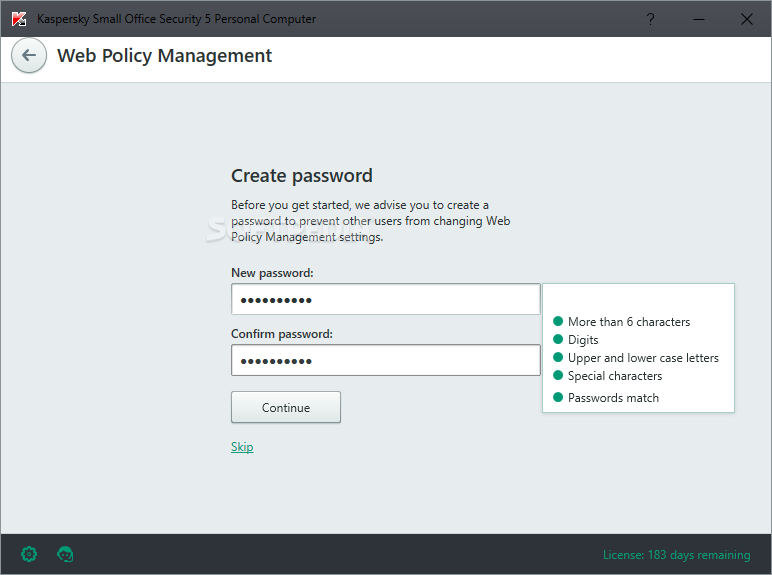Click green dot beside 'Upper and lower case letters'

pos(558,357)
